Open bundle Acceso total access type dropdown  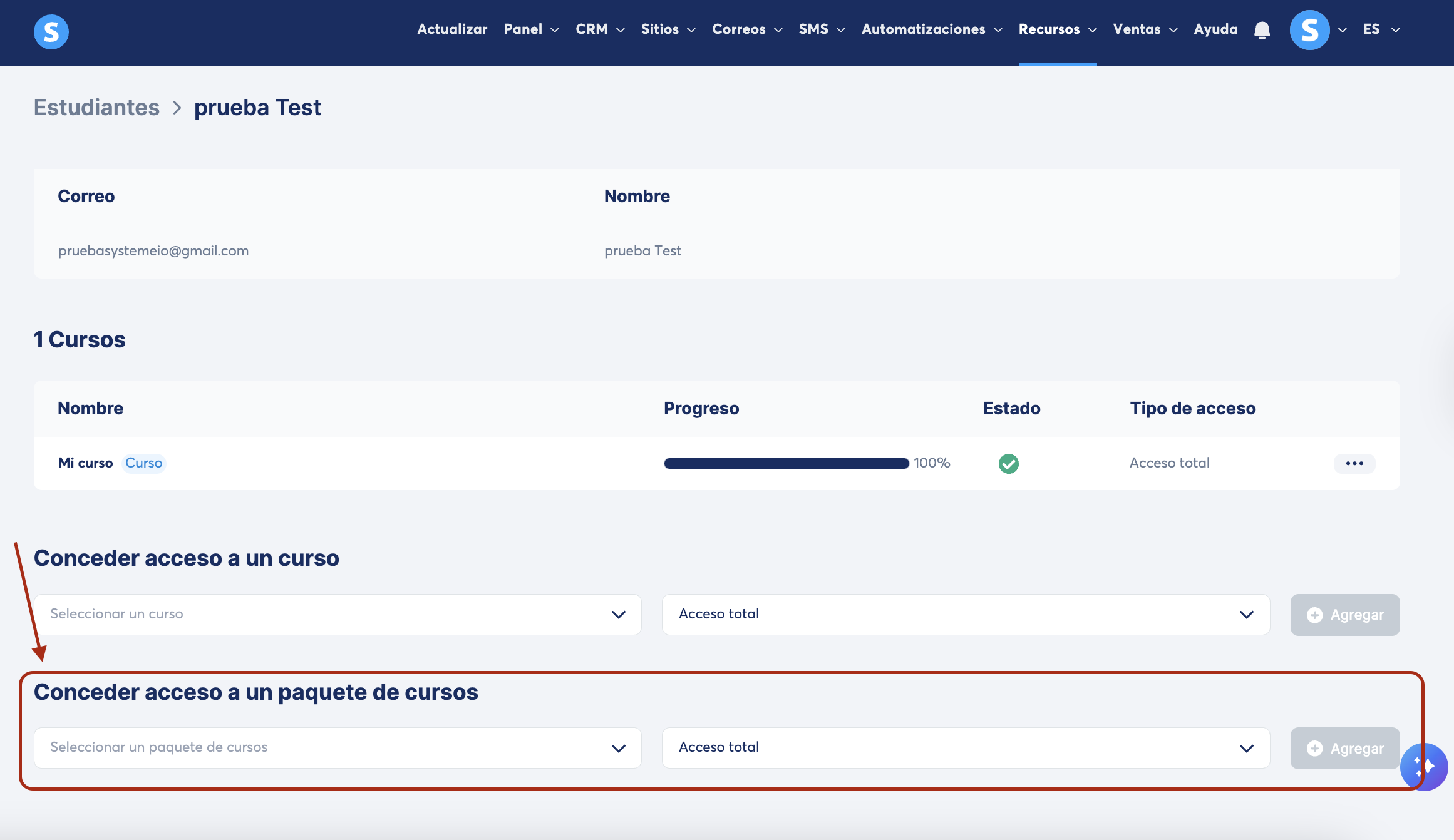tap(965, 747)
